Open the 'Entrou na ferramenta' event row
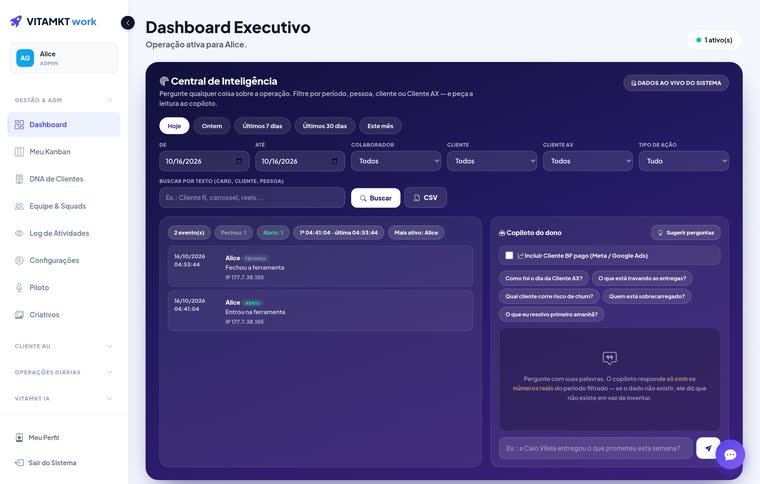760x484 pixels. pyautogui.click(x=320, y=311)
